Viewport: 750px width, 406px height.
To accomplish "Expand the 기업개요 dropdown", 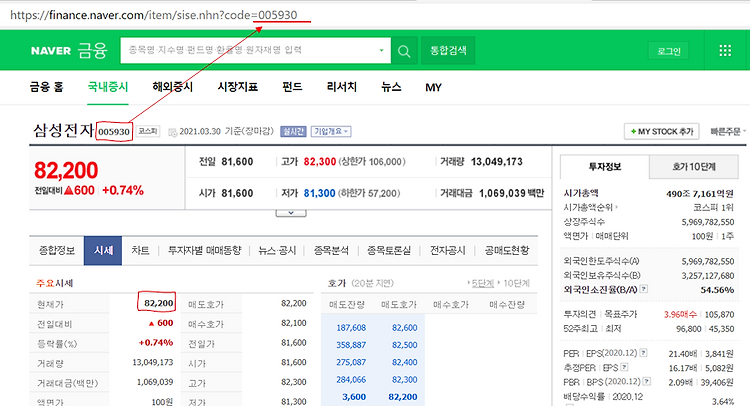I will coord(331,132).
